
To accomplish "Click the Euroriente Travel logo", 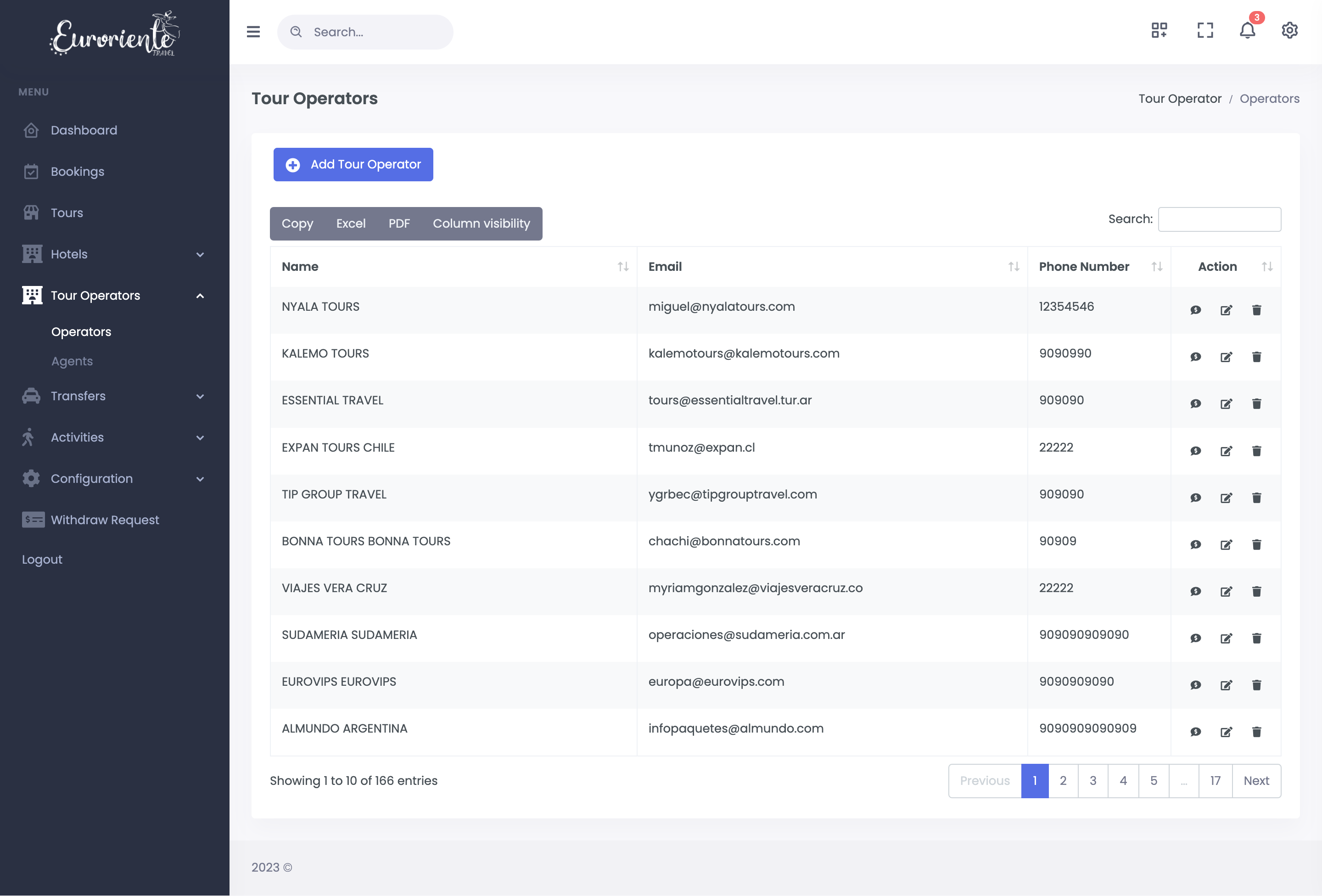I will pos(115,34).
